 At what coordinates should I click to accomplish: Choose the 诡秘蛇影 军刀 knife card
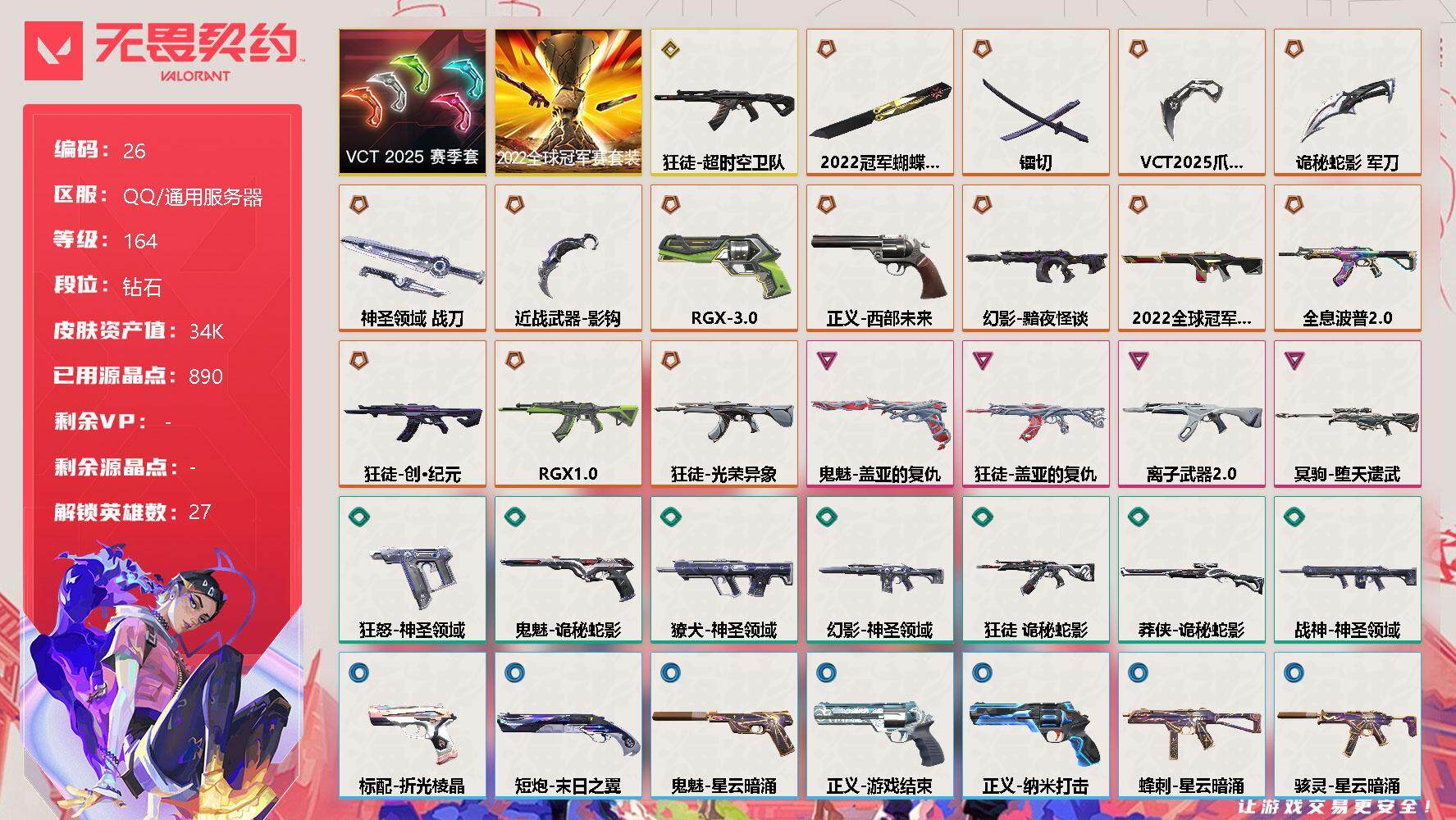[1347, 102]
